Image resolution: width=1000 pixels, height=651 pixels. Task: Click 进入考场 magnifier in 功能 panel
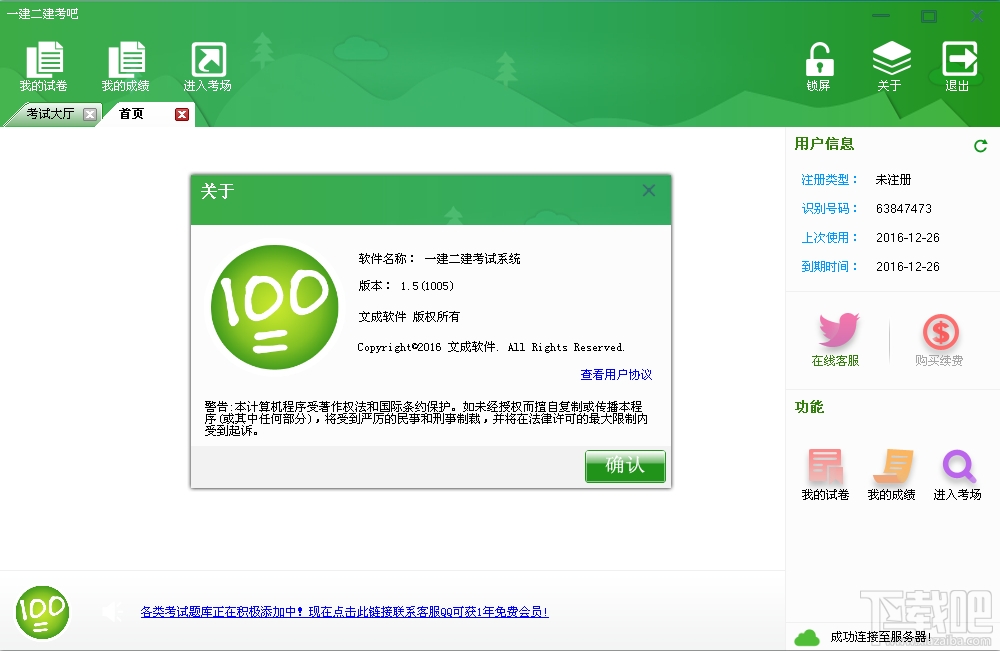957,474
